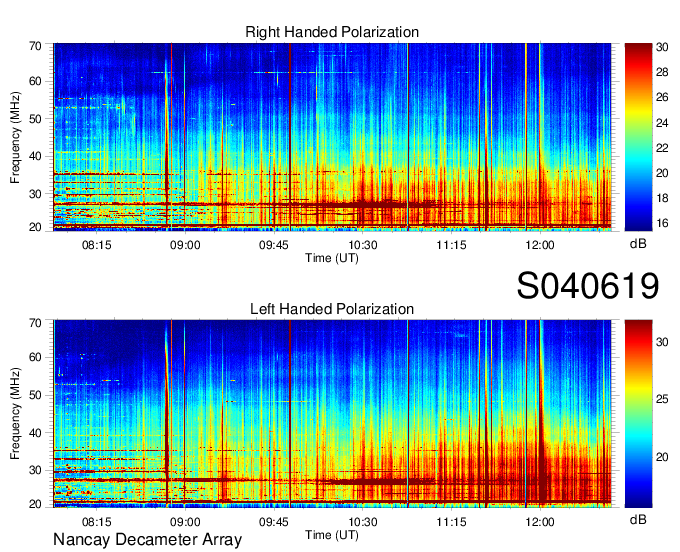This screenshot has height=552, width=680.
Task: Click inside the right-handed polarization spectrogram
Action: (x=332, y=137)
